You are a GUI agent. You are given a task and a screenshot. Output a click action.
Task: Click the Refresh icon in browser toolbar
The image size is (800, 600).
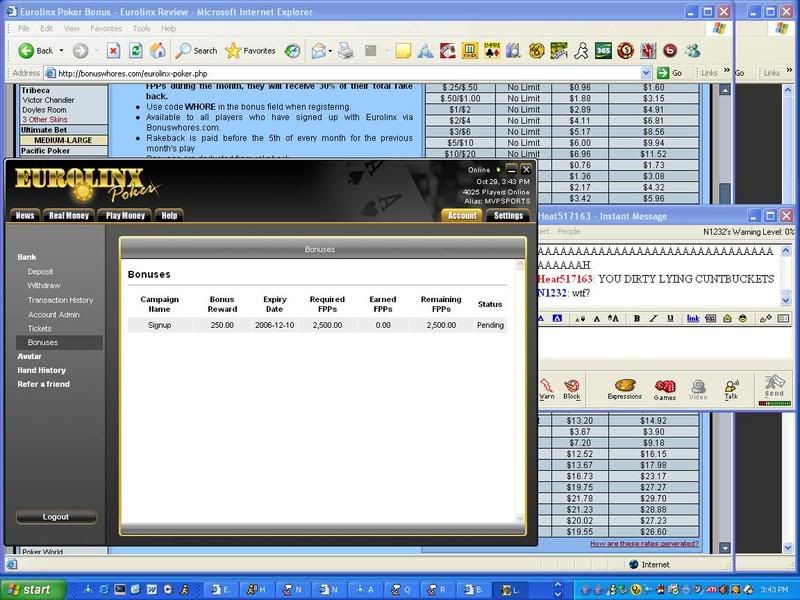point(135,50)
